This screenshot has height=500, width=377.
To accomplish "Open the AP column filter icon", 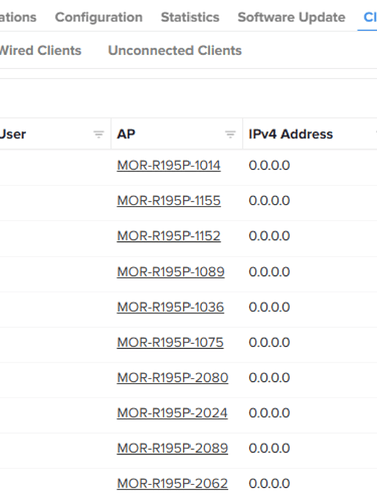I will coord(230,134).
